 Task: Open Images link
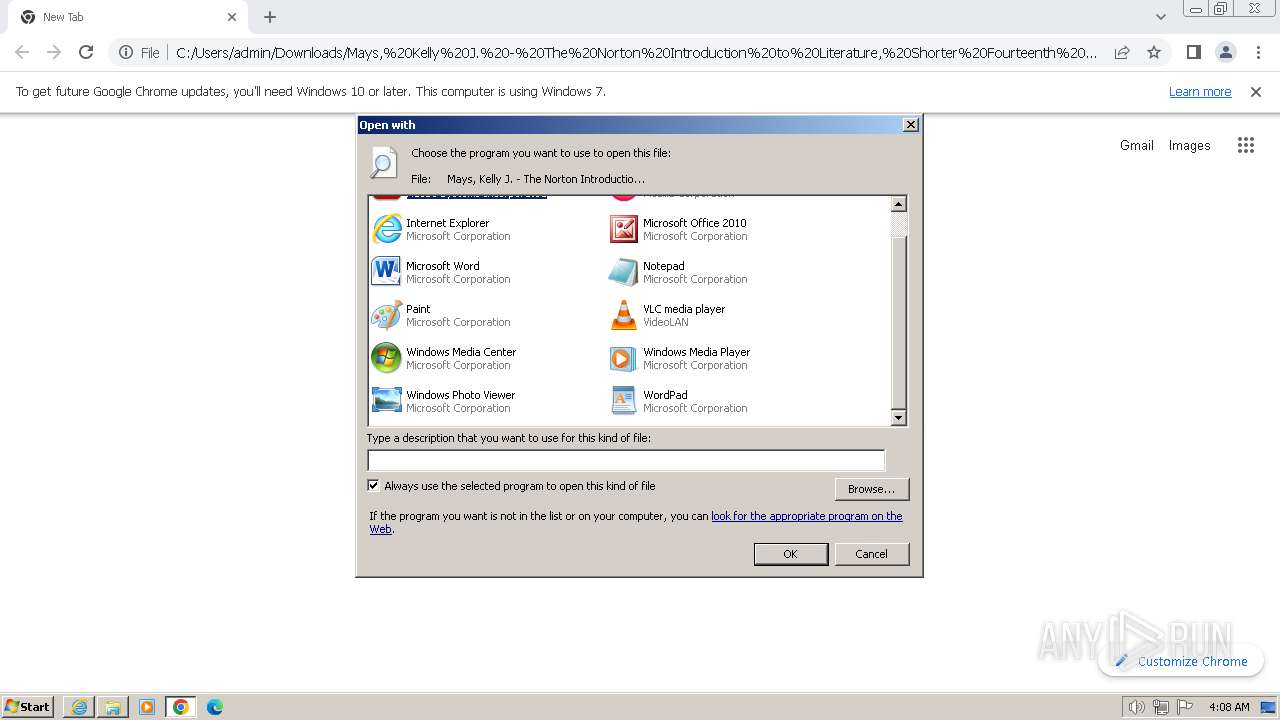coord(1190,145)
